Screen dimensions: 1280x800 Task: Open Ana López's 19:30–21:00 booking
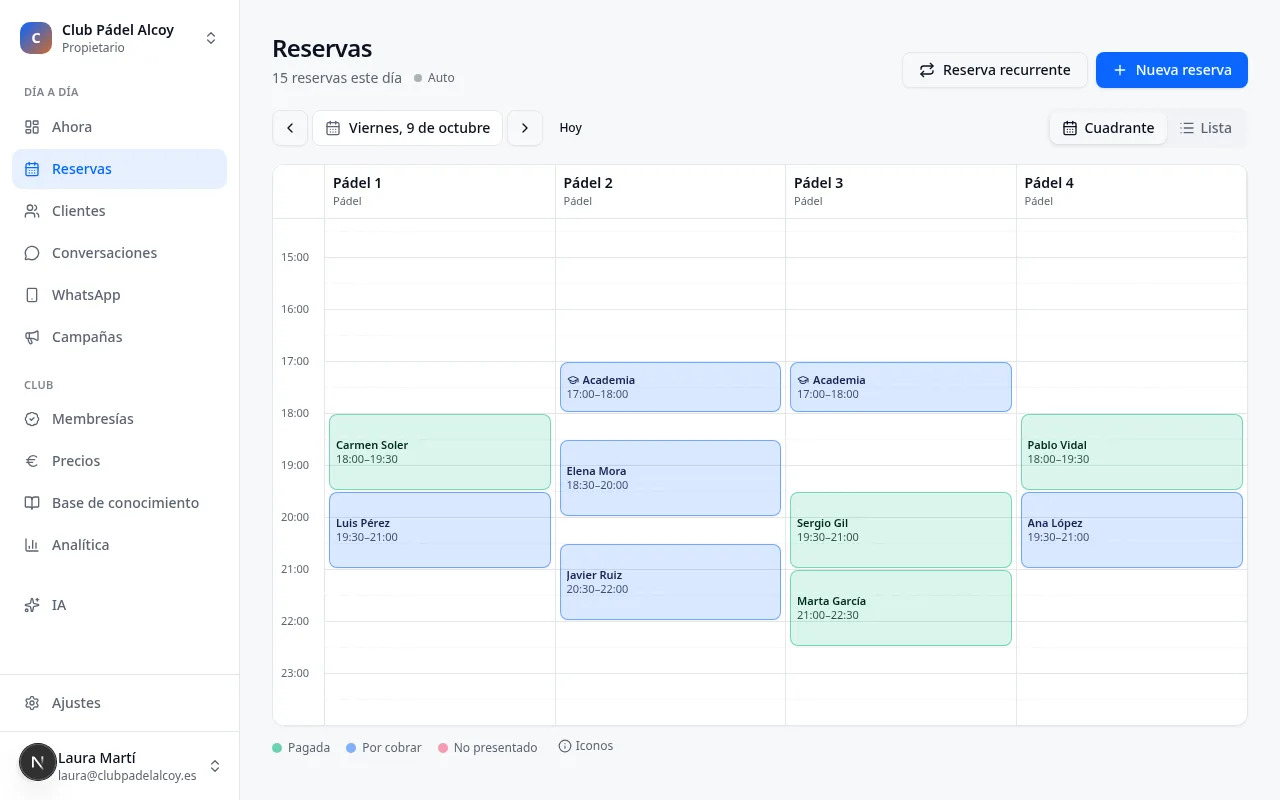click(1132, 530)
